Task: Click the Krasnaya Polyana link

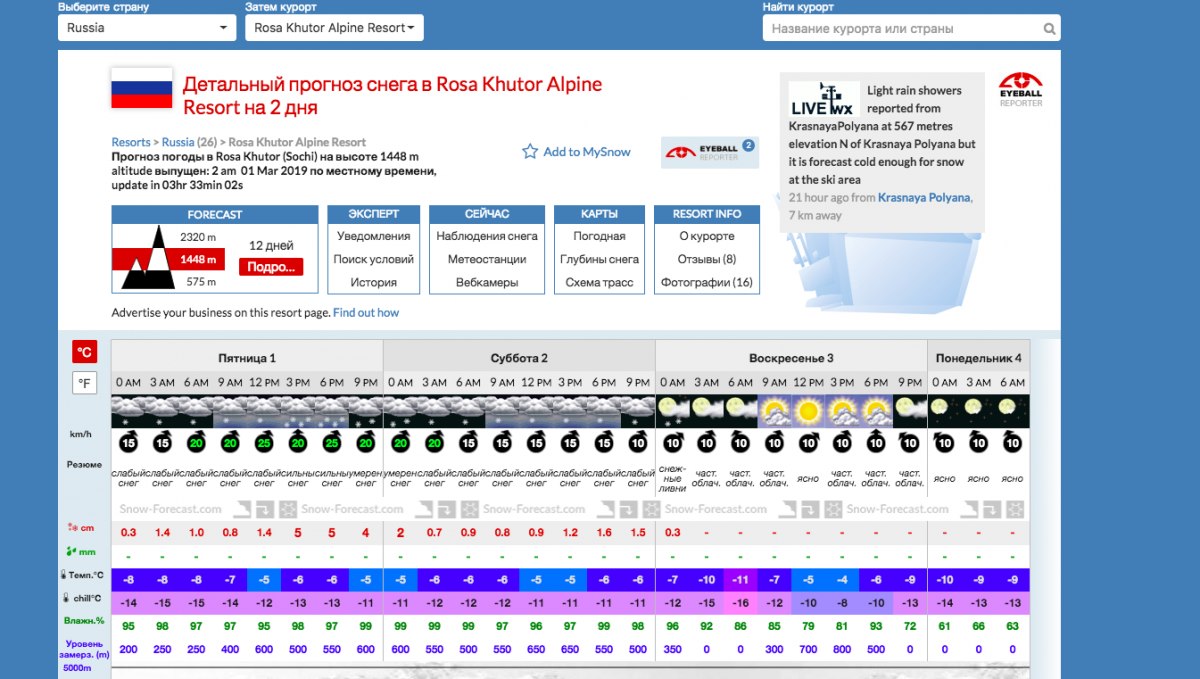Action: tap(924, 198)
